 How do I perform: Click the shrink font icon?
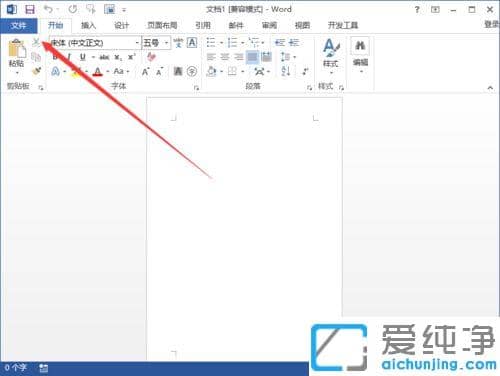(x=159, y=71)
